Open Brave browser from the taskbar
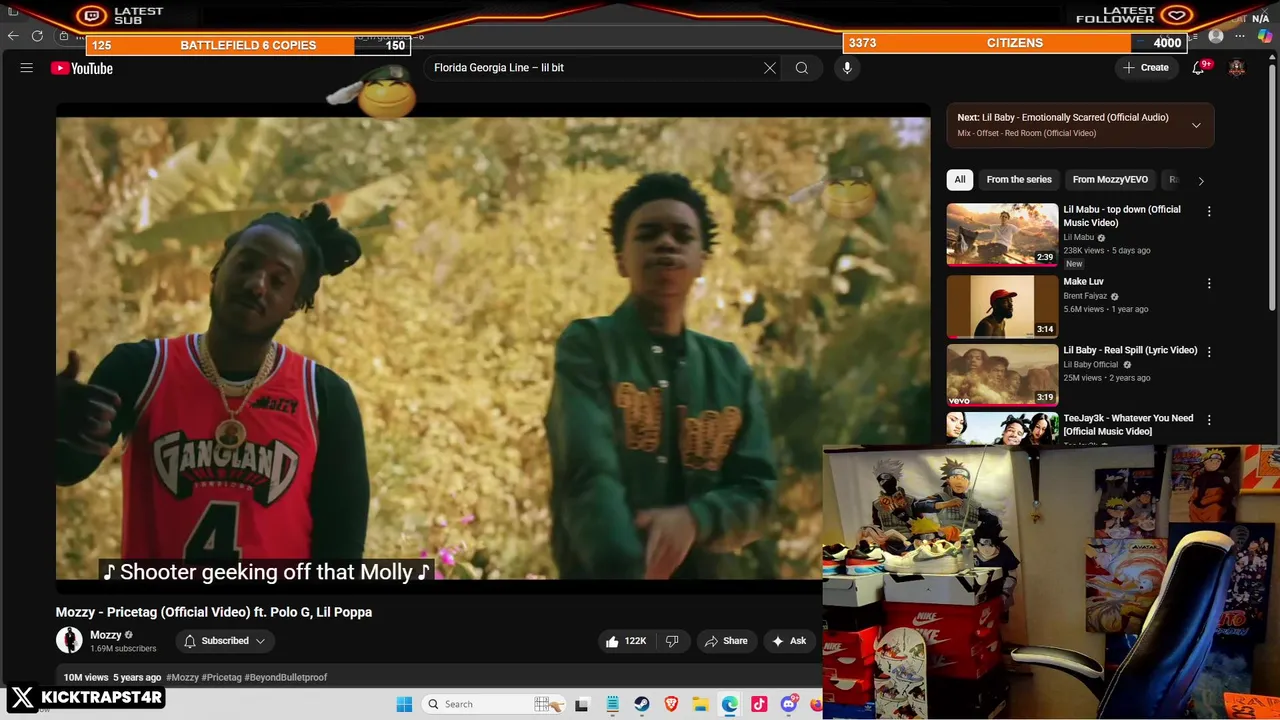The width and height of the screenshot is (1280, 720). (x=671, y=704)
